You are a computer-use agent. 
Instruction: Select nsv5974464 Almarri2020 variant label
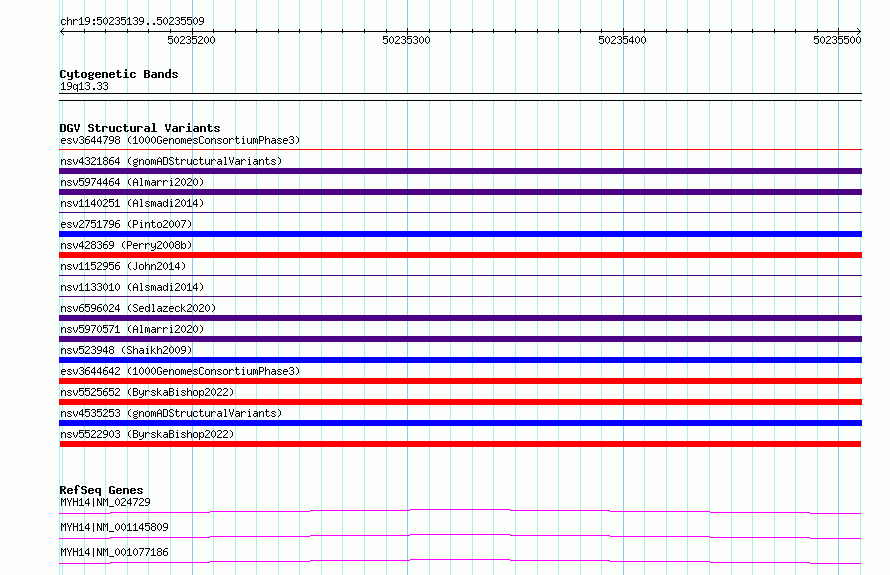[132, 182]
